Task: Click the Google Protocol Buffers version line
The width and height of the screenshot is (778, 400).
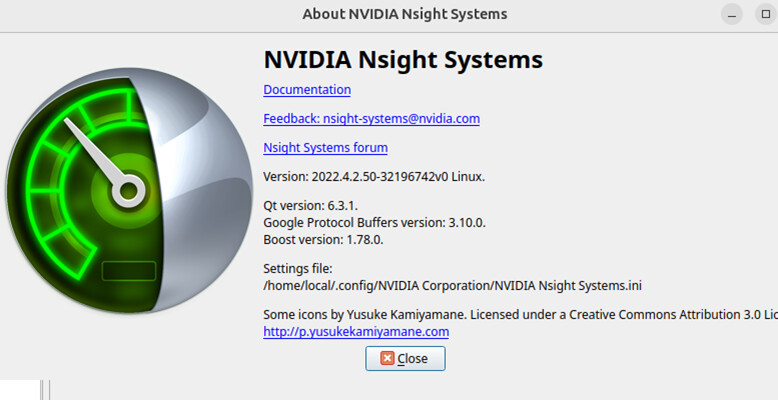Action: [x=374, y=223]
